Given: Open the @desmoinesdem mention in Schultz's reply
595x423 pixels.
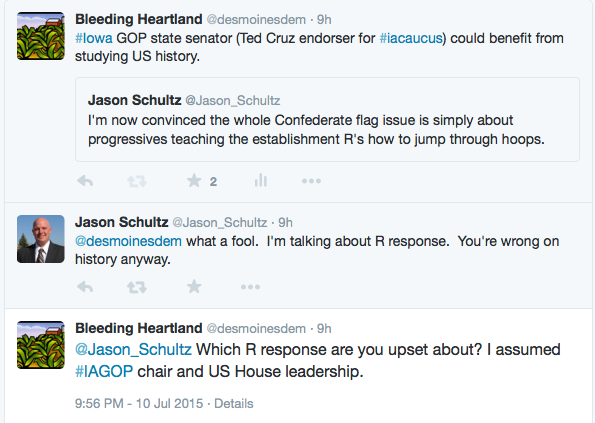Looking at the screenshot, I should click(128, 241).
